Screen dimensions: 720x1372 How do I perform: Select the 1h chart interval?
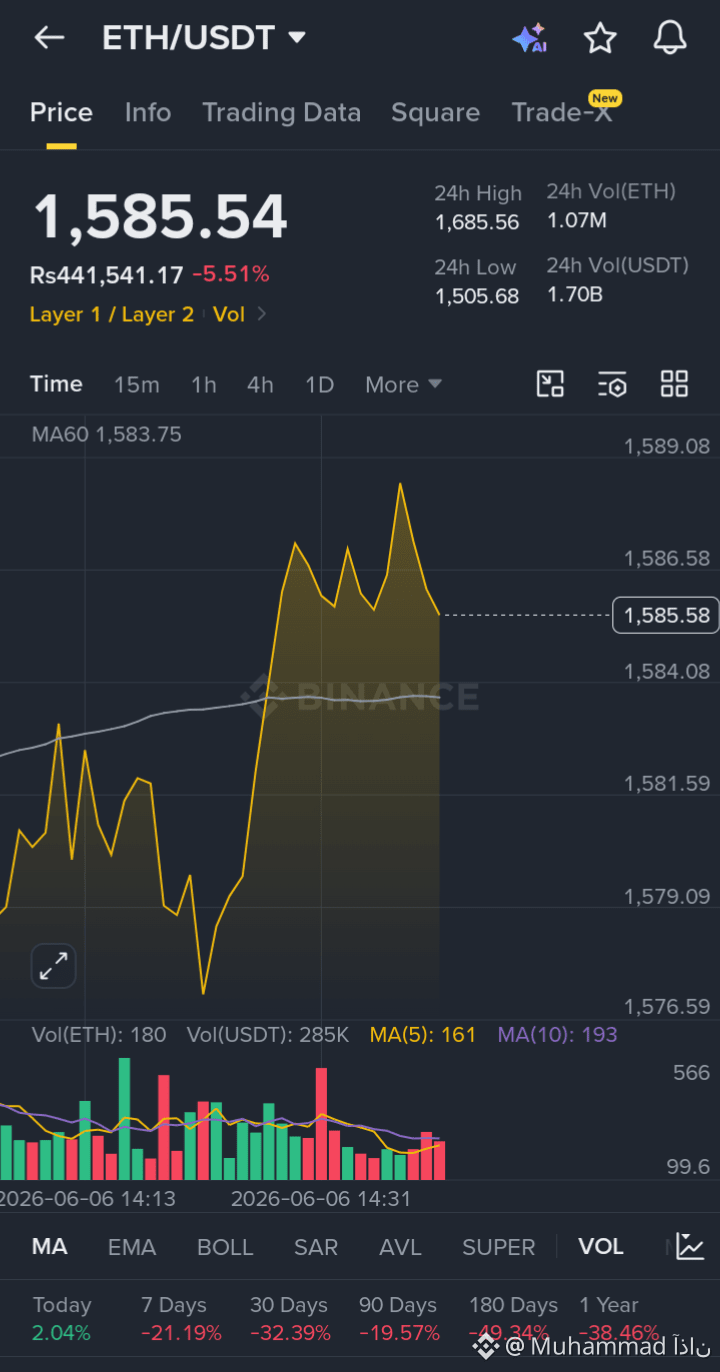tap(204, 385)
